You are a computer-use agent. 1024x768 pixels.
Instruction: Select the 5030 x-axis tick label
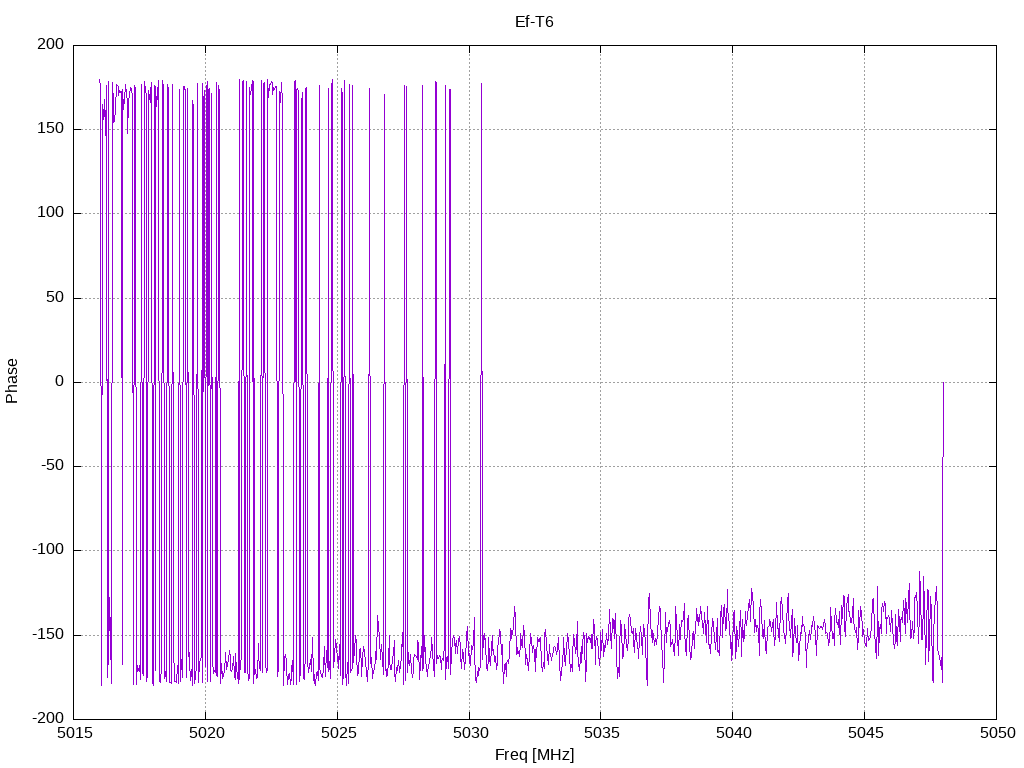click(x=469, y=733)
